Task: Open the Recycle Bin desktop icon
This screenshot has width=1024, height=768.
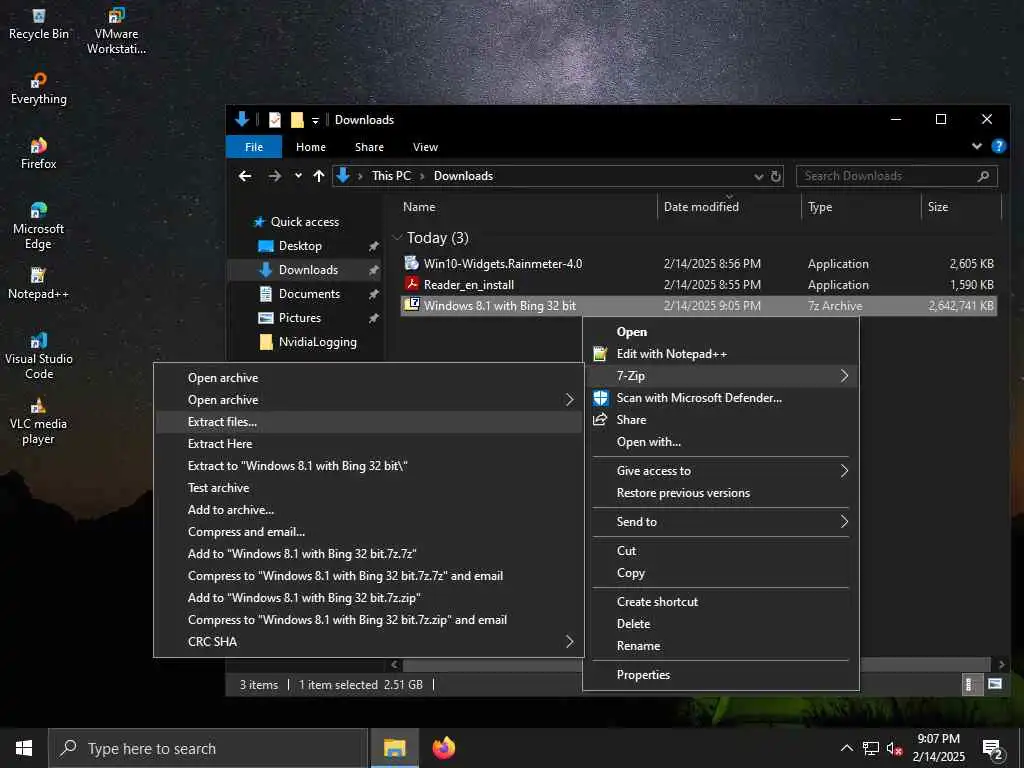Action: pos(39,25)
